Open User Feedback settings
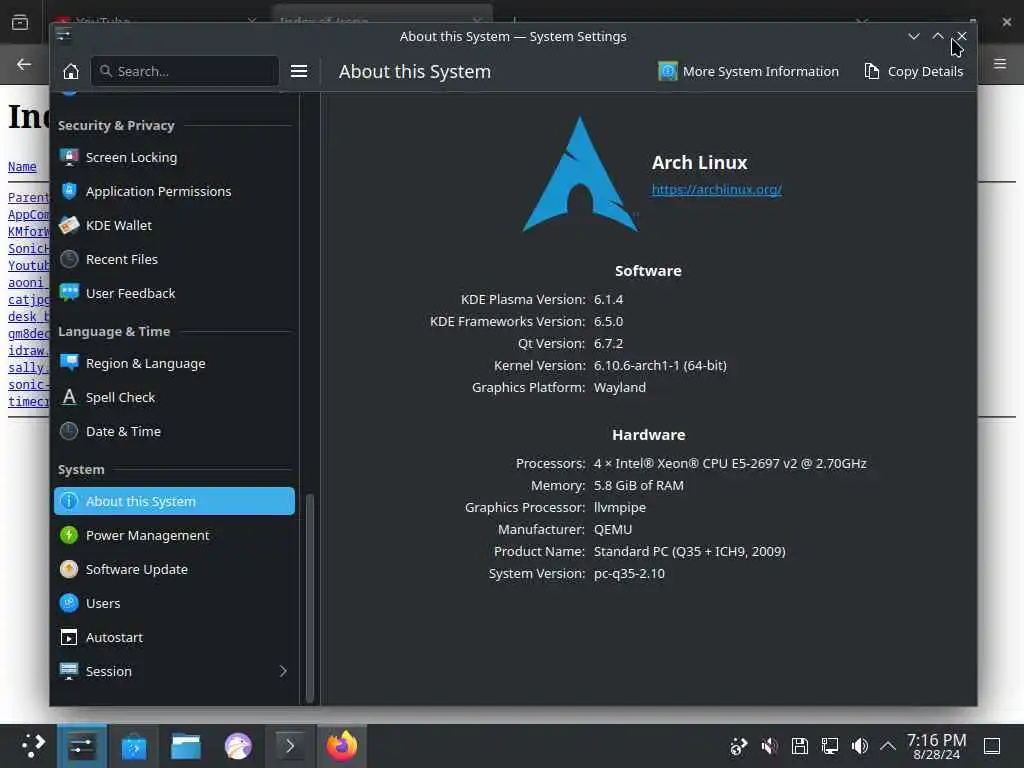Viewport: 1024px width, 768px height. 174,293
